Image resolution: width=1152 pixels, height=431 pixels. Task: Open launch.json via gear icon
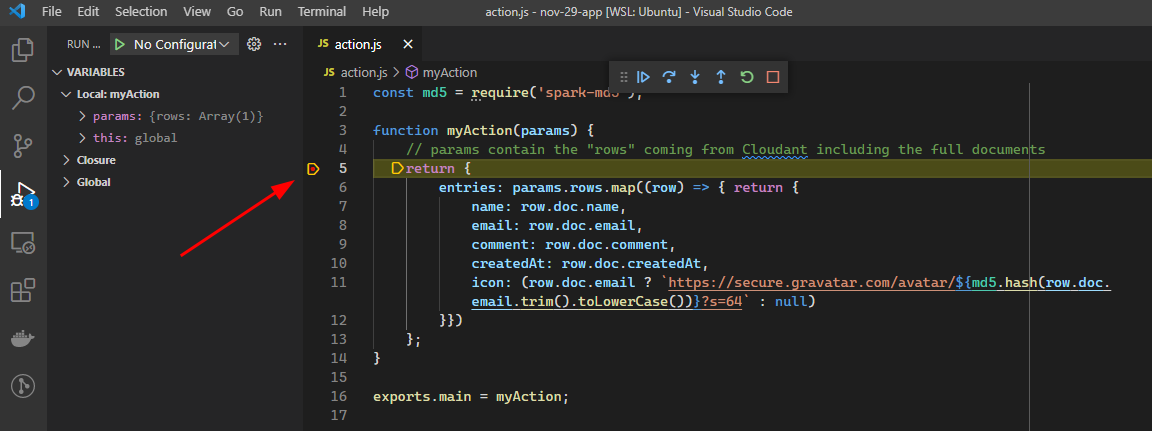coord(254,44)
